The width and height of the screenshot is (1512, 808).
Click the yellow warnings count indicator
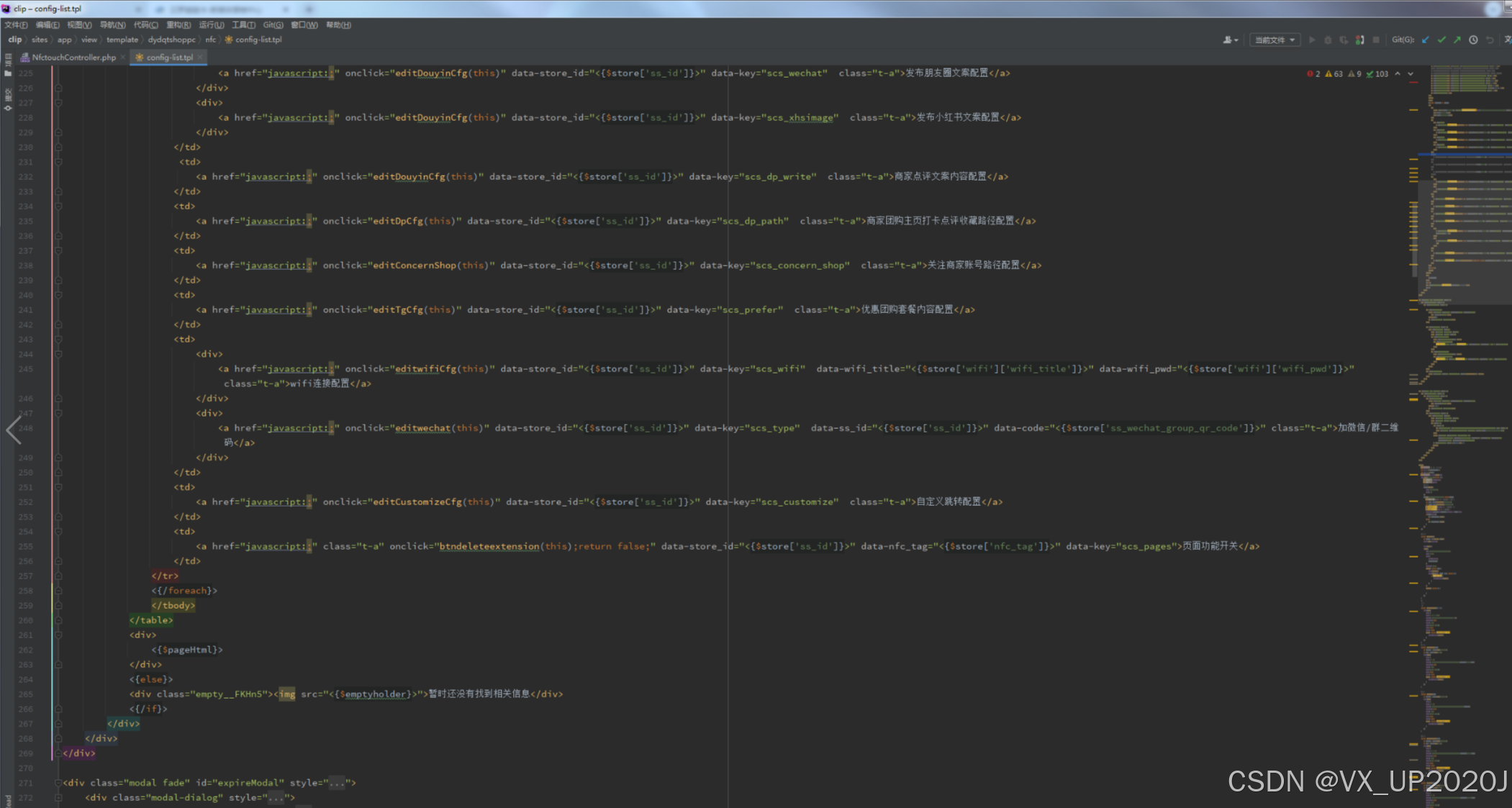[1334, 74]
